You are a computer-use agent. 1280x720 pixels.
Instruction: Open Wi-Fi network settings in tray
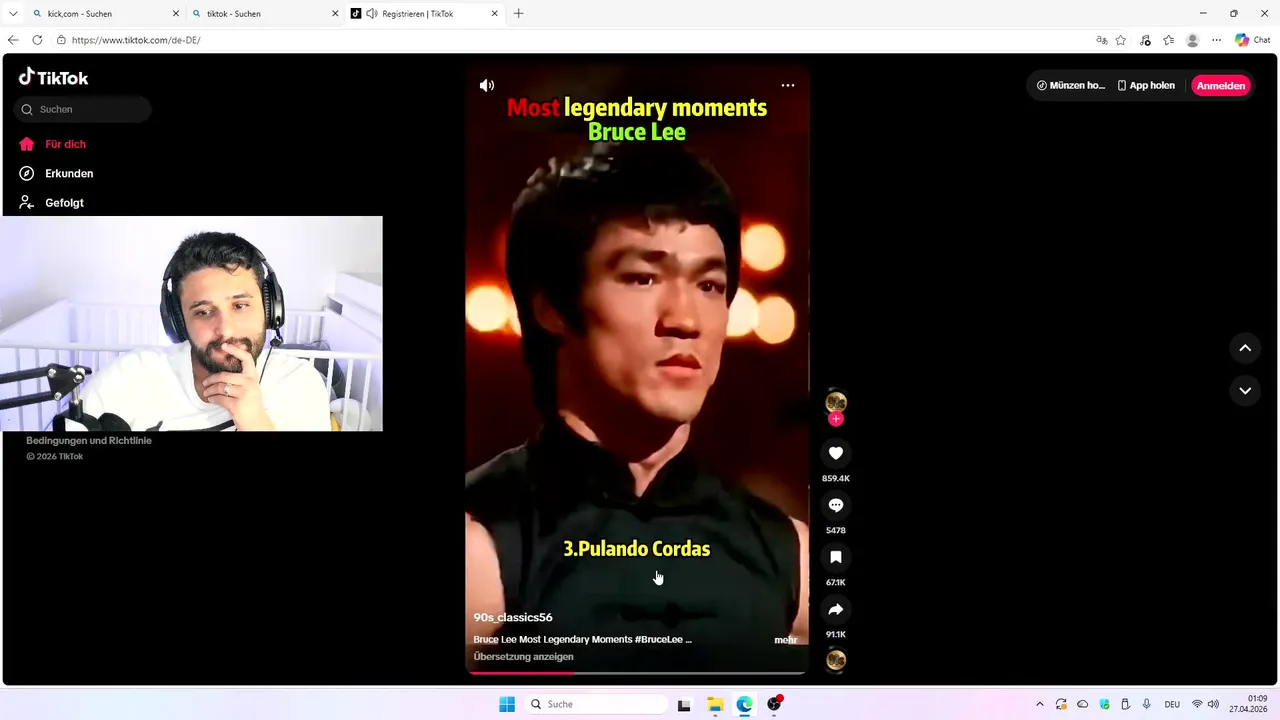[x=1197, y=704]
